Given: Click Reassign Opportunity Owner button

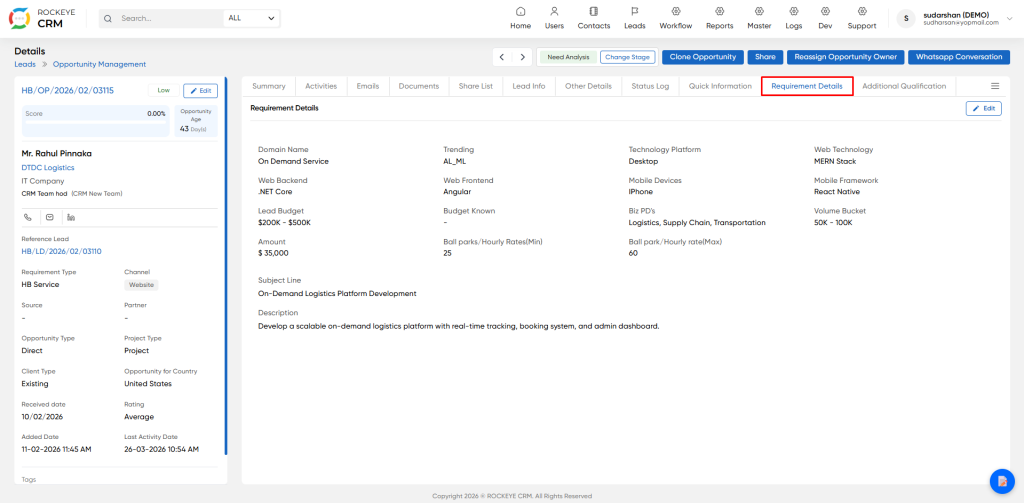Looking at the screenshot, I should pyautogui.click(x=845, y=57).
